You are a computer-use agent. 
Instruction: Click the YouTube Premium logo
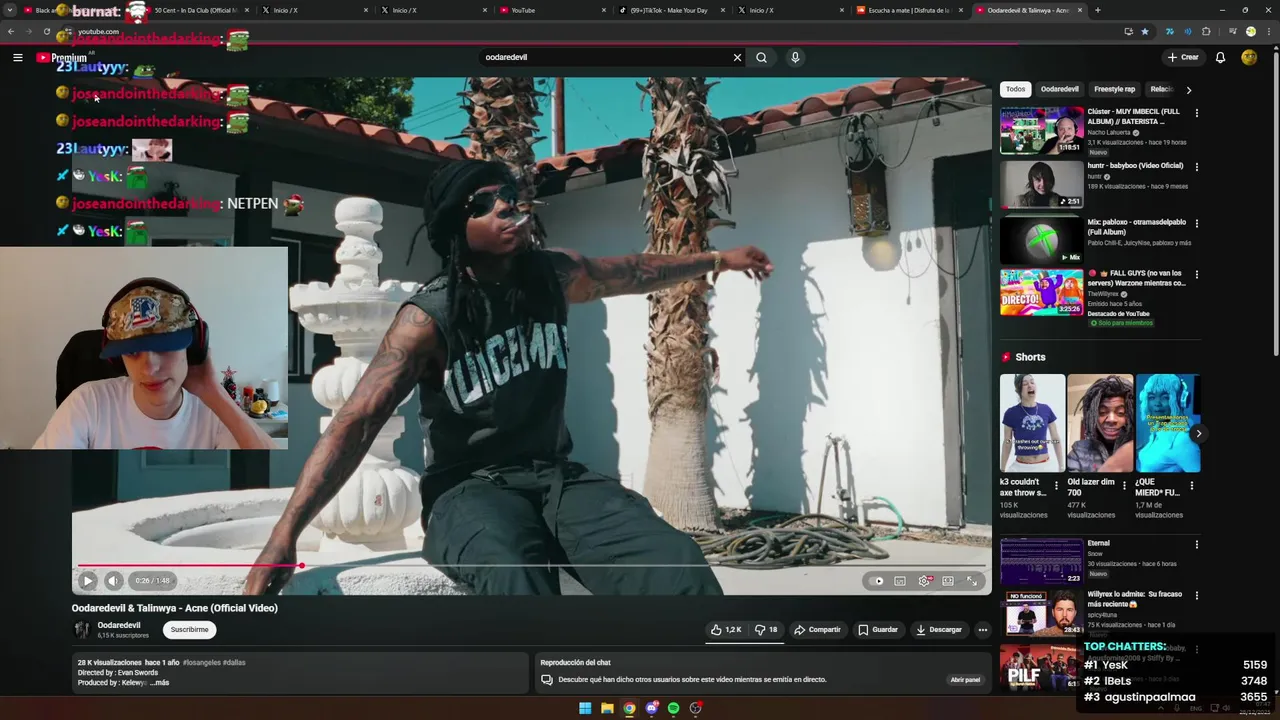(x=62, y=57)
